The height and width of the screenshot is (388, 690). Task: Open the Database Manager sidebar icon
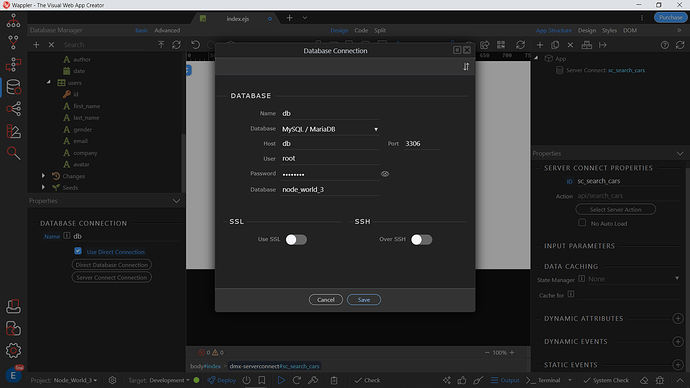point(13,87)
